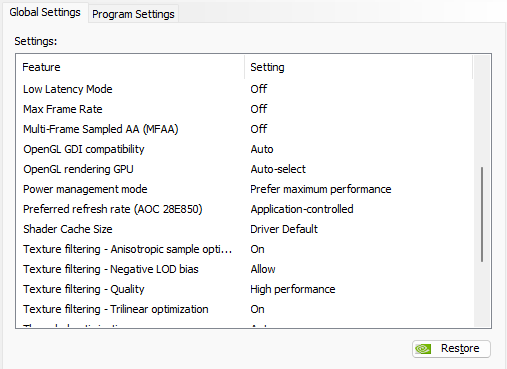
Task: Click the Feature column header
Action: [x=130, y=67]
